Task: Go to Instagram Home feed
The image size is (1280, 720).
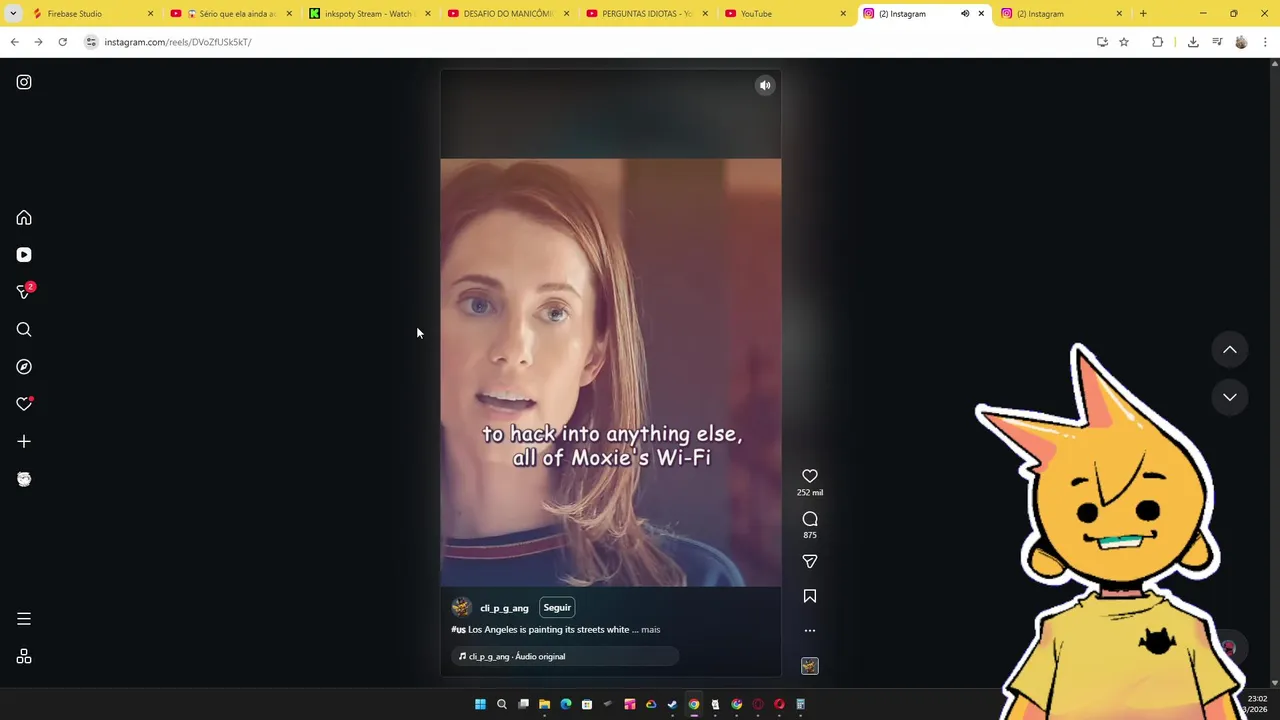Action: point(24,218)
